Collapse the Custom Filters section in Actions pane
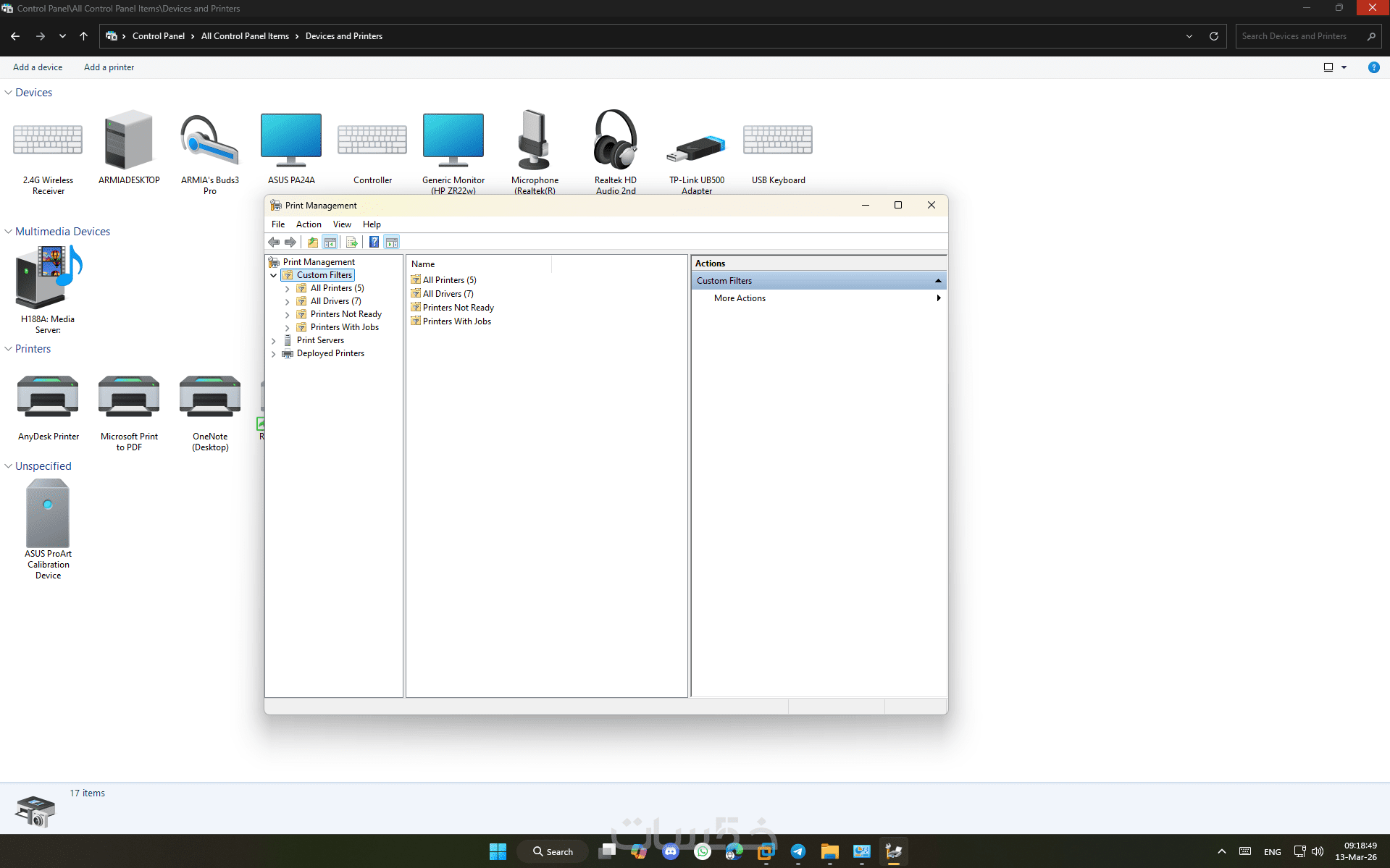The width and height of the screenshot is (1390, 868). [x=938, y=281]
